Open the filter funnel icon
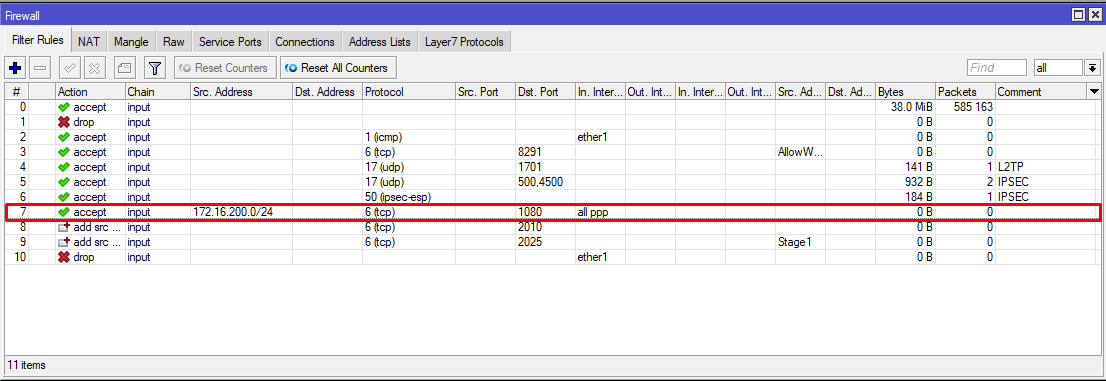 [154, 68]
